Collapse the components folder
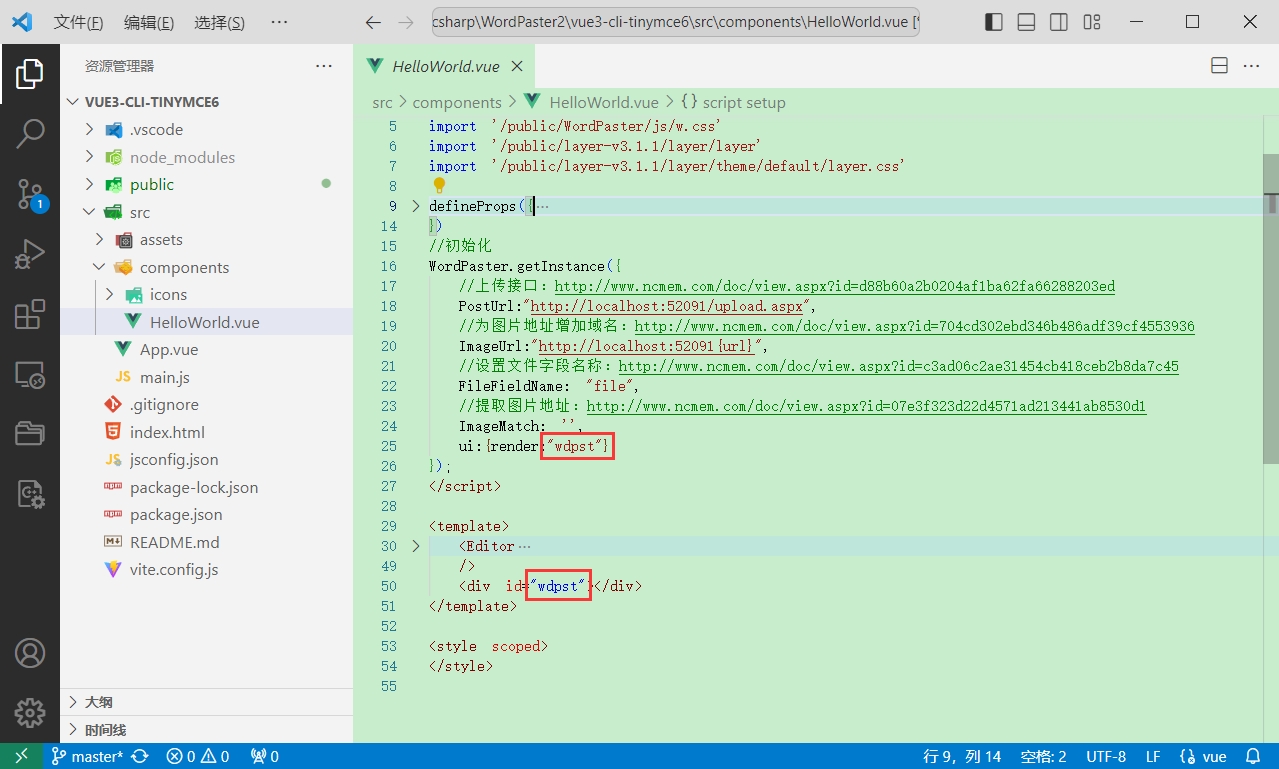 99,267
